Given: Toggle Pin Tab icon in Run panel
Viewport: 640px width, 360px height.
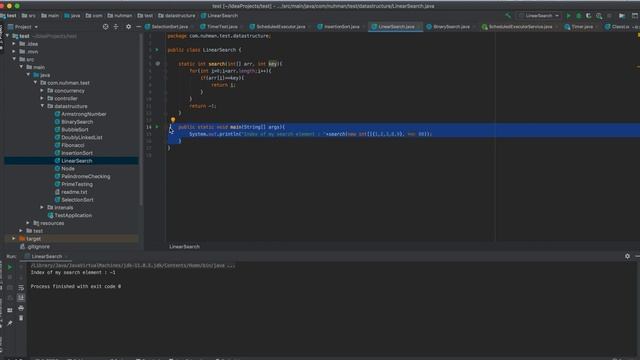Looking at the screenshot, I should tap(10, 324).
